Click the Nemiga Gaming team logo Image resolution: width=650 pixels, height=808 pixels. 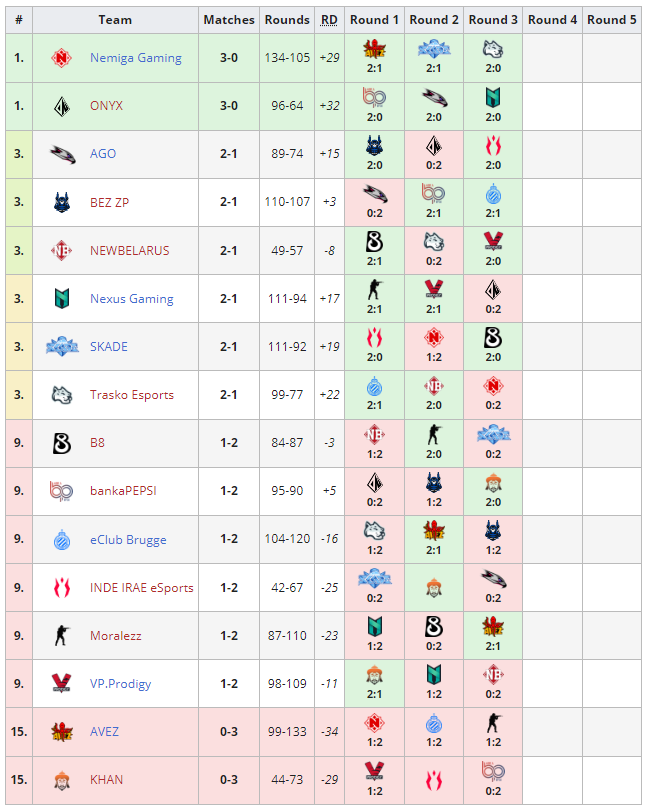coord(62,58)
